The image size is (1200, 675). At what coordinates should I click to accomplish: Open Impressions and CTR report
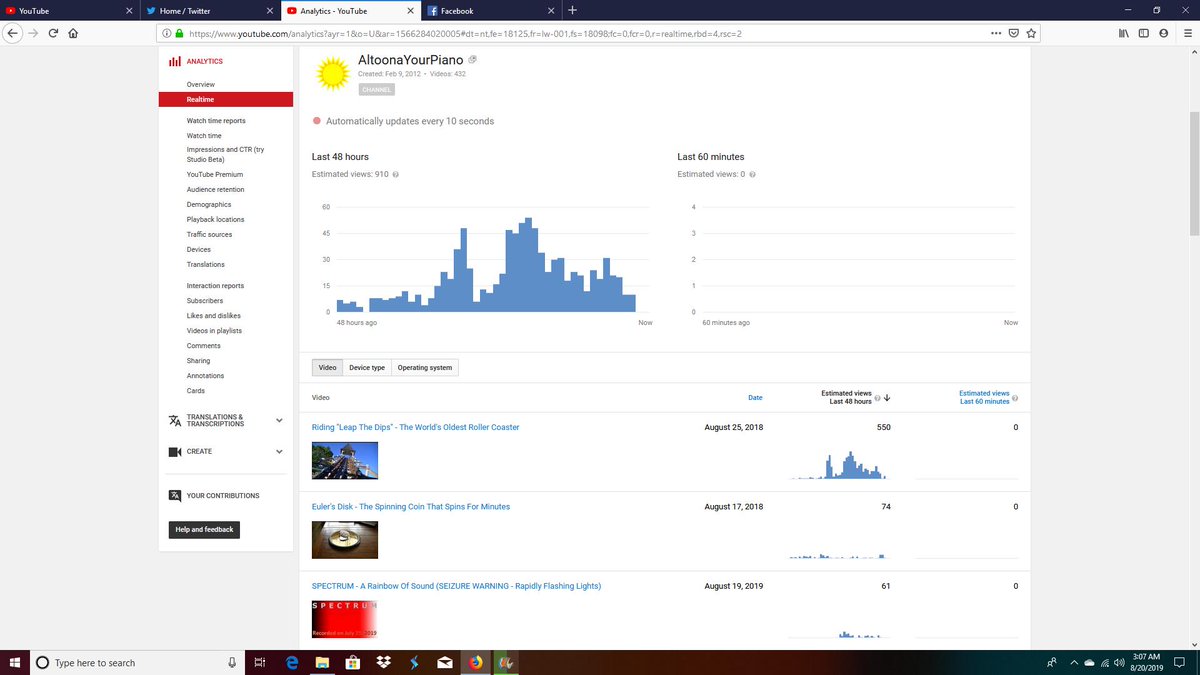(226, 154)
